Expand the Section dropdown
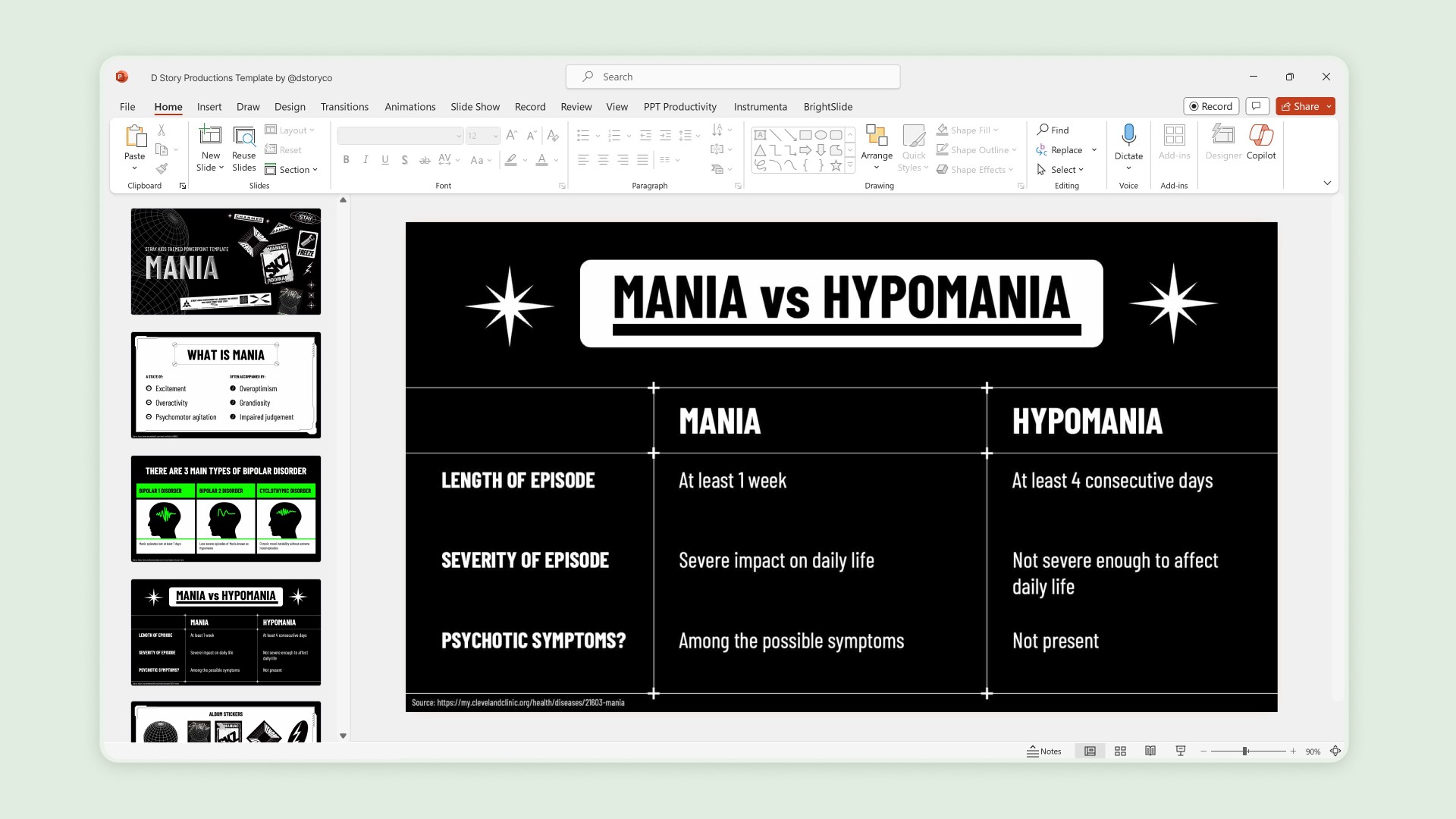 click(291, 170)
